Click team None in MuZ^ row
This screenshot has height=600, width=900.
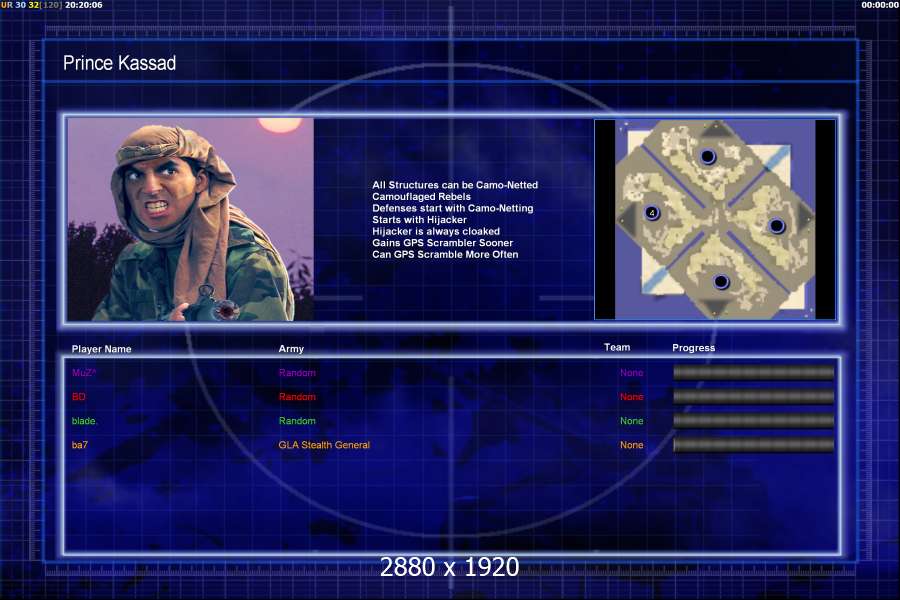coord(631,373)
